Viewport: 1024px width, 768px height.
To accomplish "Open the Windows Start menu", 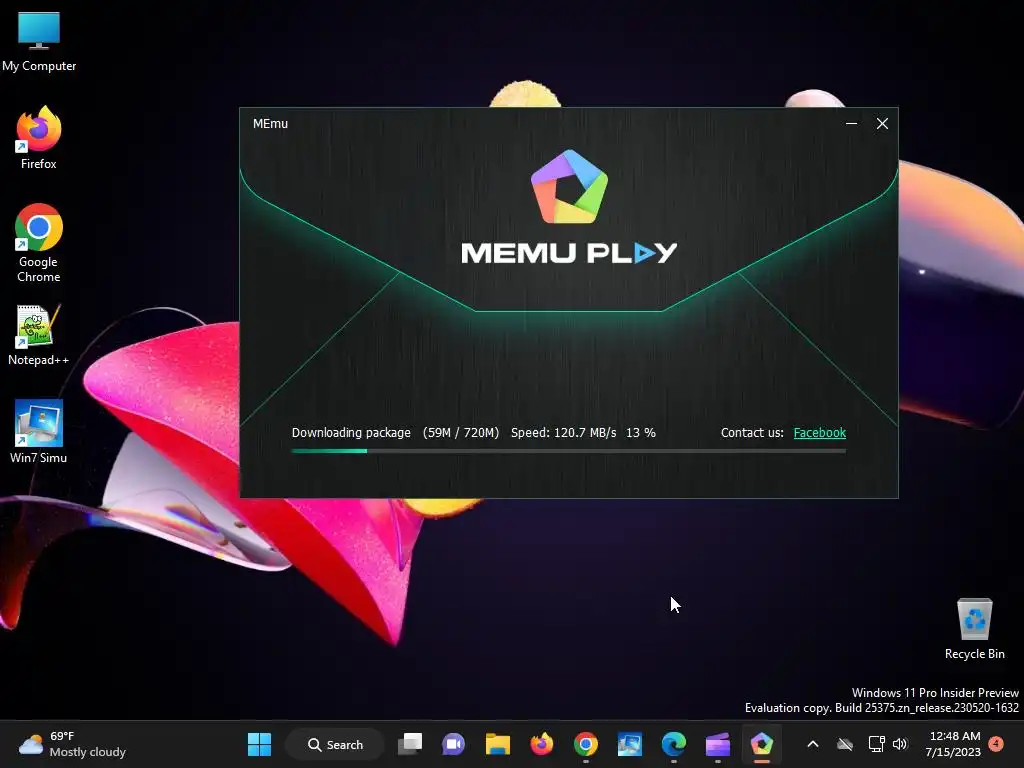I will [x=259, y=744].
